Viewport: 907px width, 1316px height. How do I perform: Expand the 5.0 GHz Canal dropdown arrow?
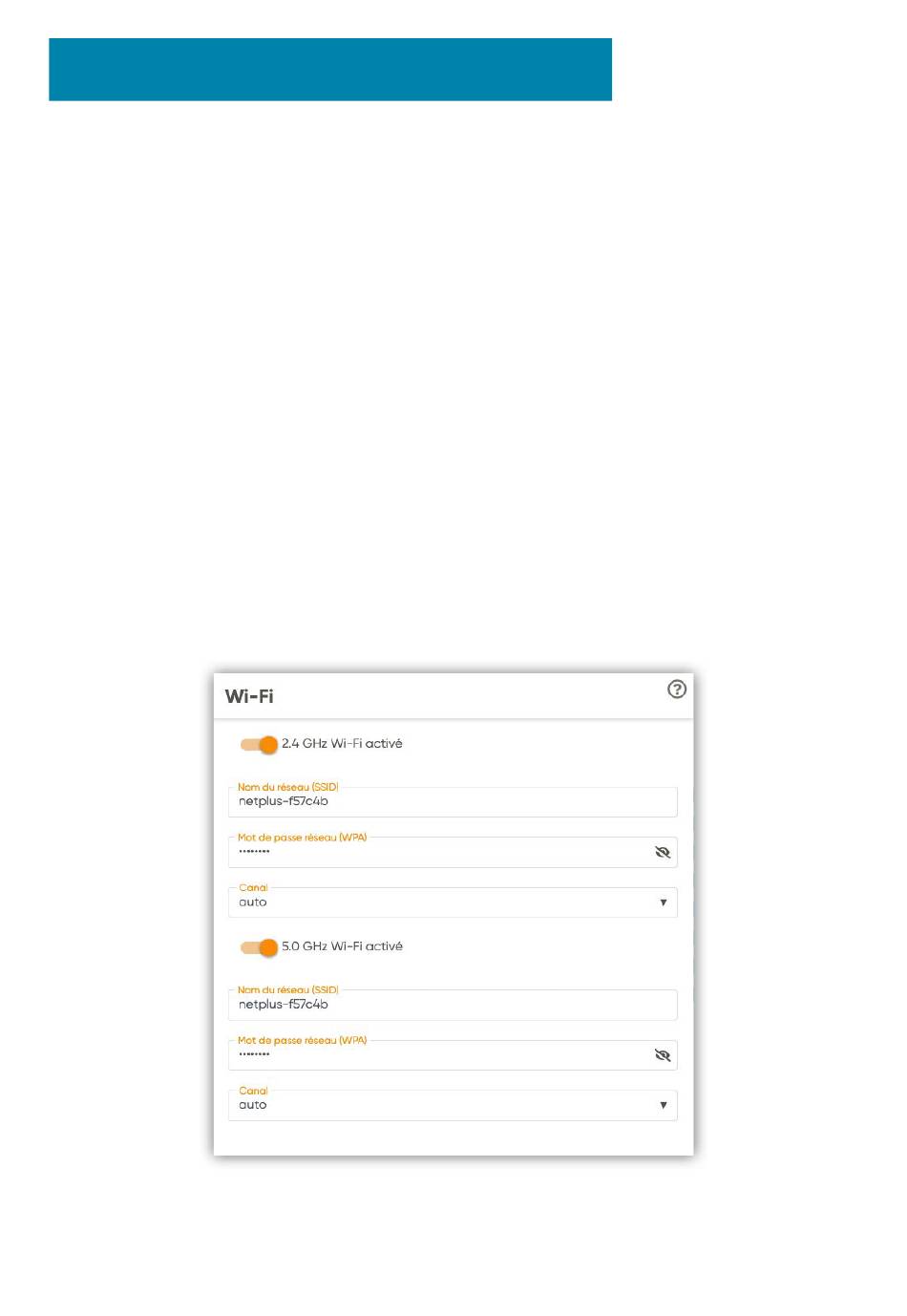pyautogui.click(x=664, y=1106)
